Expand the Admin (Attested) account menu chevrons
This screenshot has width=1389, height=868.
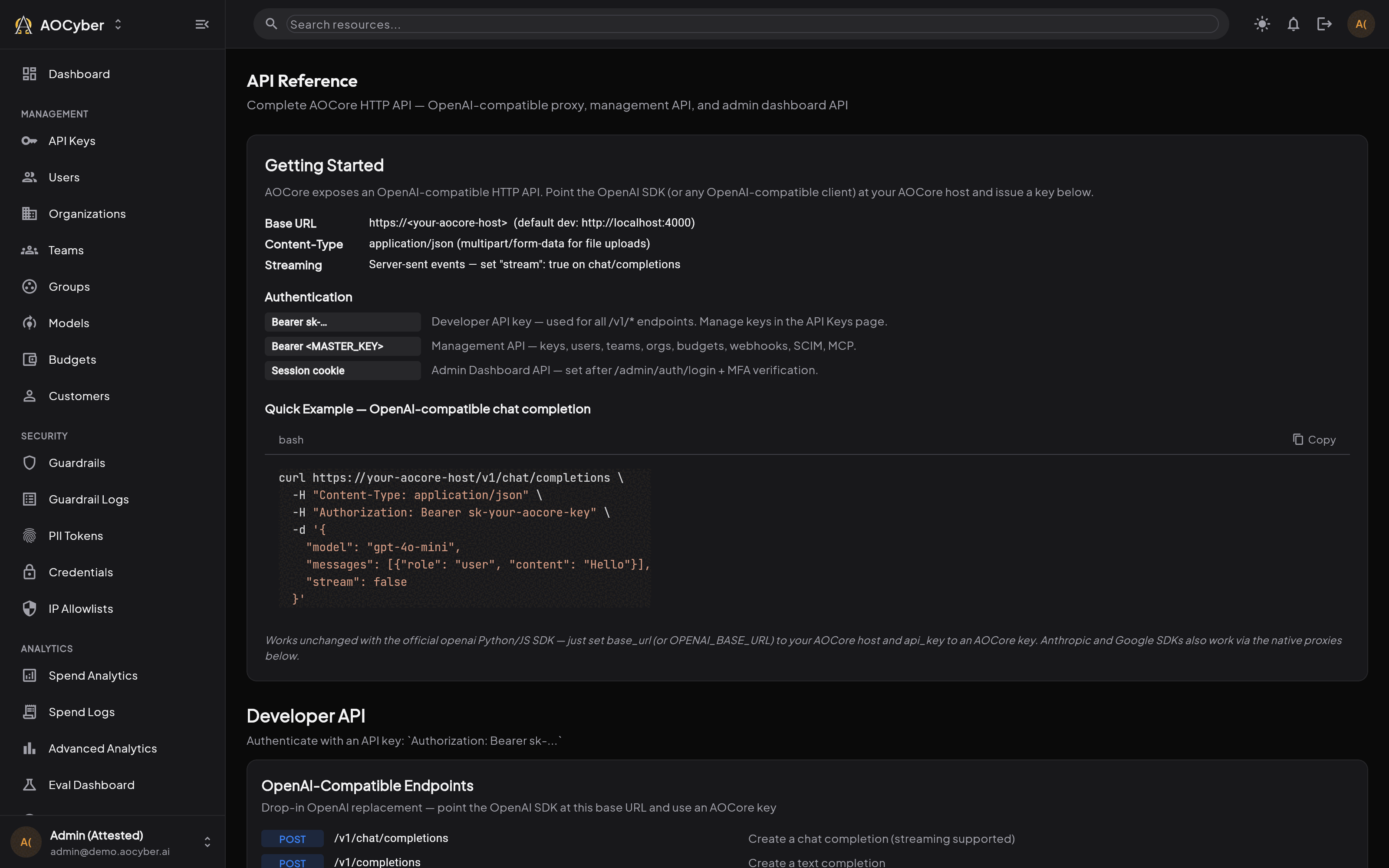coord(207,842)
